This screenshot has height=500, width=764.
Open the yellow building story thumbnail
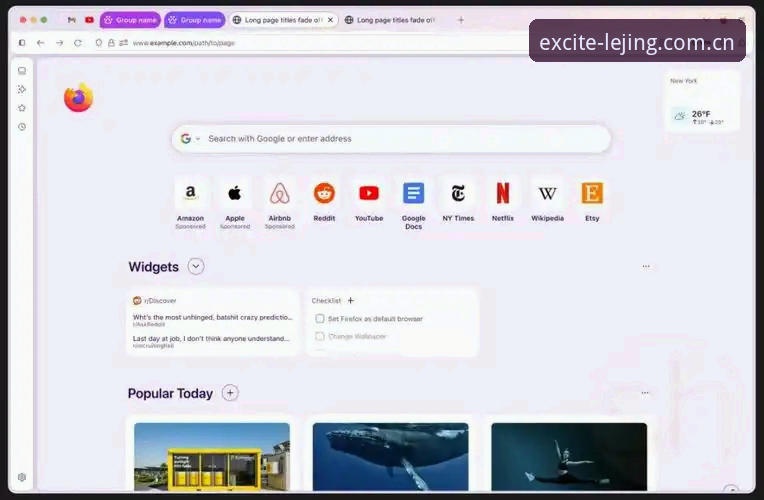[212, 457]
